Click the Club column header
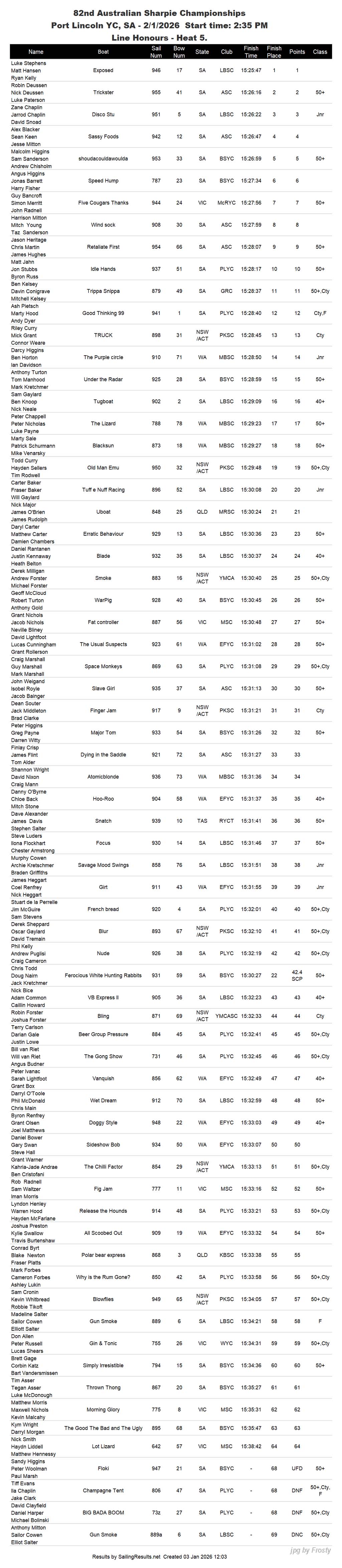This screenshot has height=1568, width=342. point(226,52)
